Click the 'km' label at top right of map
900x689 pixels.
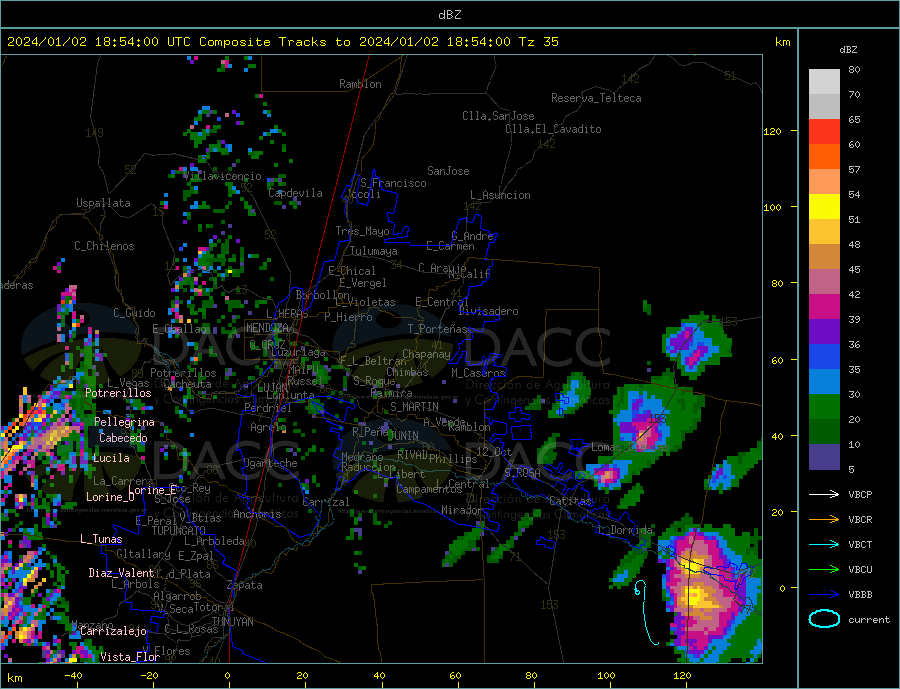click(782, 42)
